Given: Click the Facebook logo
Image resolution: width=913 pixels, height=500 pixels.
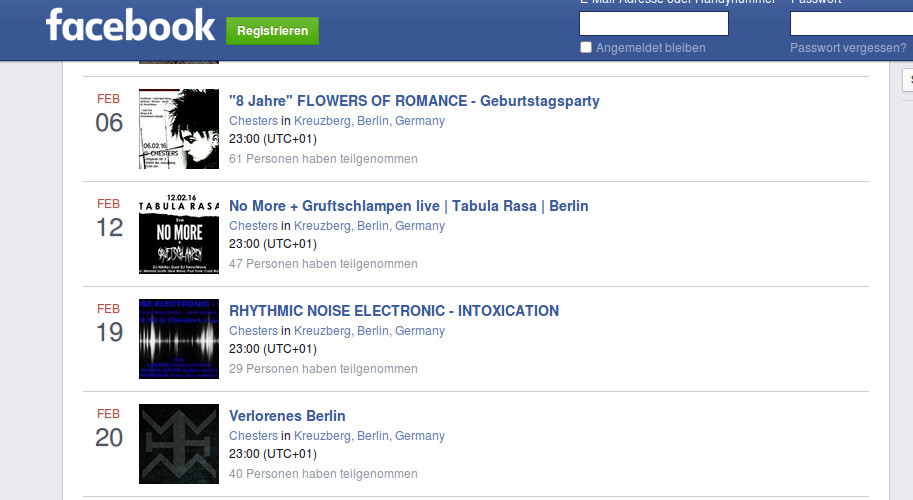Looking at the screenshot, I should tap(130, 26).
